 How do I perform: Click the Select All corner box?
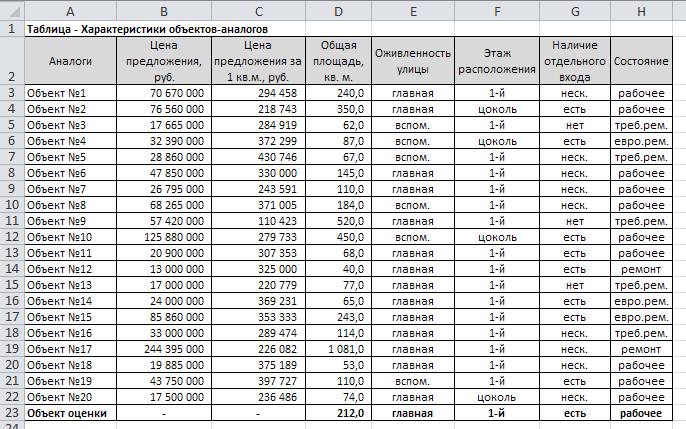tap(10, 10)
